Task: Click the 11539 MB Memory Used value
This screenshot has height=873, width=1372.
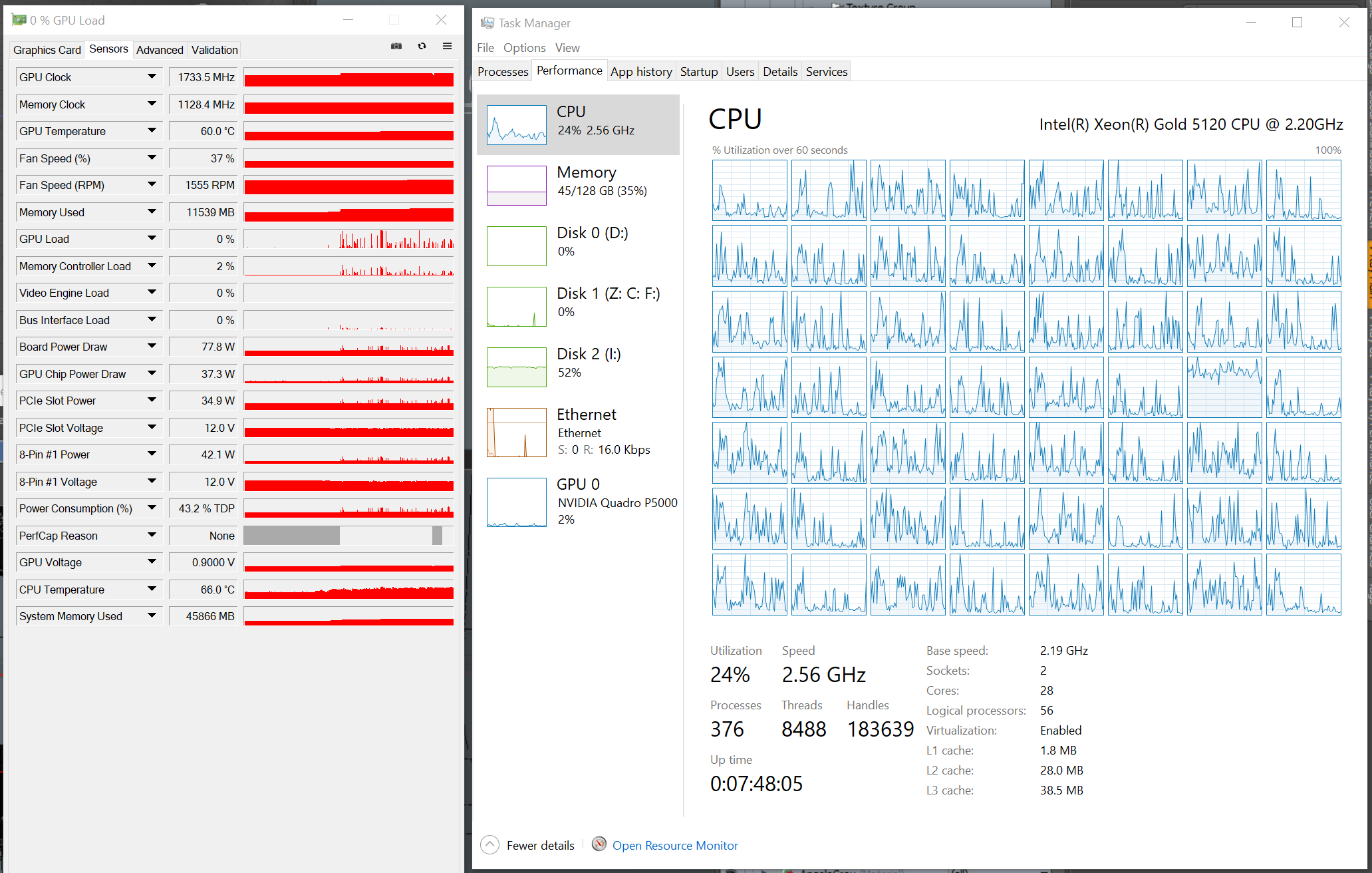Action: (204, 212)
